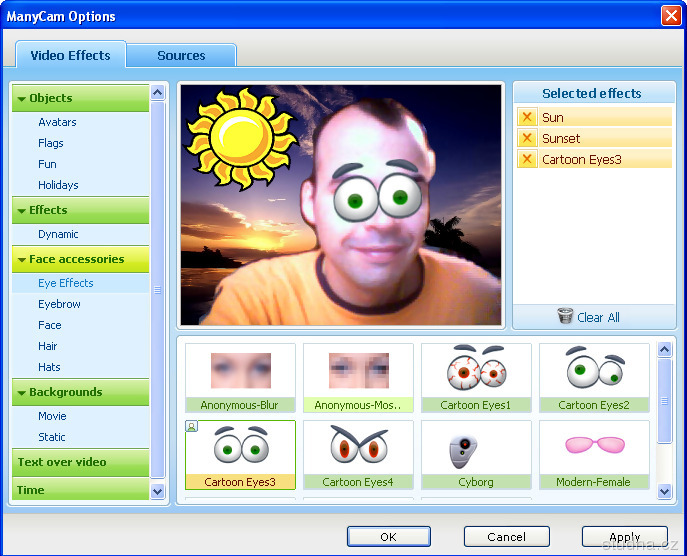Click the small person badge on Cartoon Eyes3 thumbnail
This screenshot has height=556, width=687.
point(191,426)
